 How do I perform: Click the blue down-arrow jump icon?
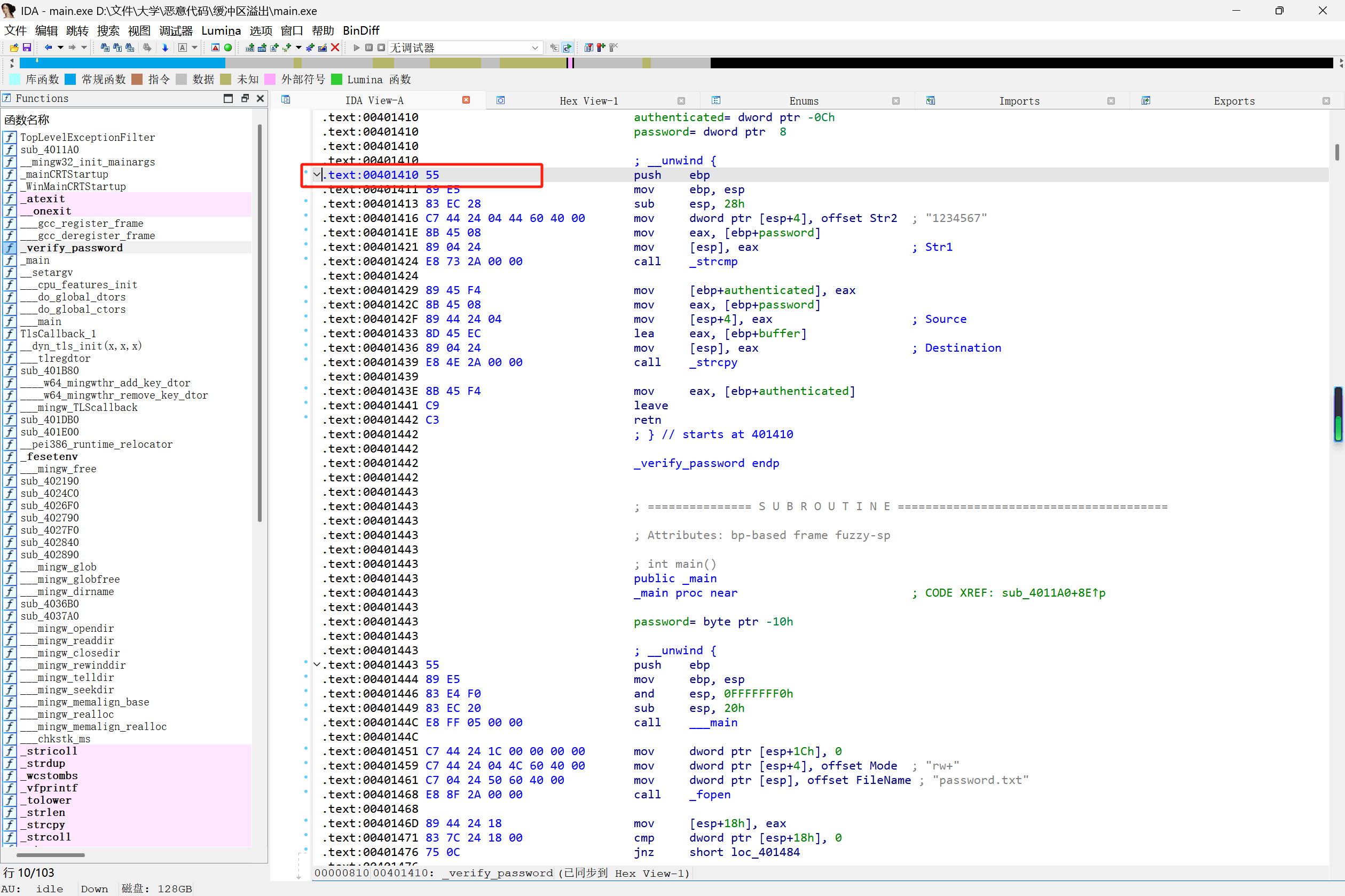[165, 47]
